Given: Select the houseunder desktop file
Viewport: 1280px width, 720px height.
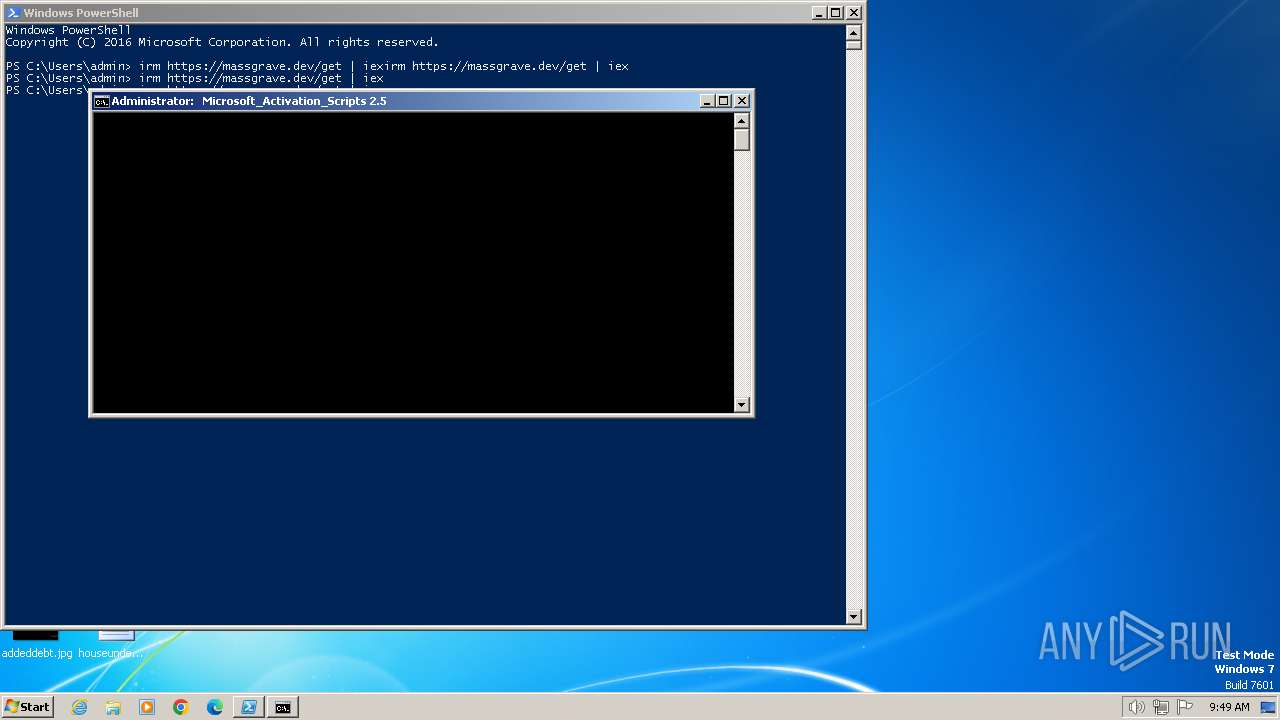Looking at the screenshot, I should pyautogui.click(x=111, y=644).
